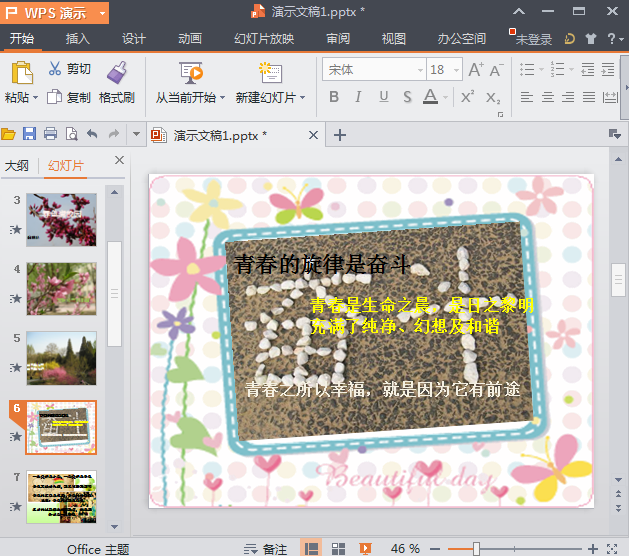Toggle Italic formatting

coord(359,97)
